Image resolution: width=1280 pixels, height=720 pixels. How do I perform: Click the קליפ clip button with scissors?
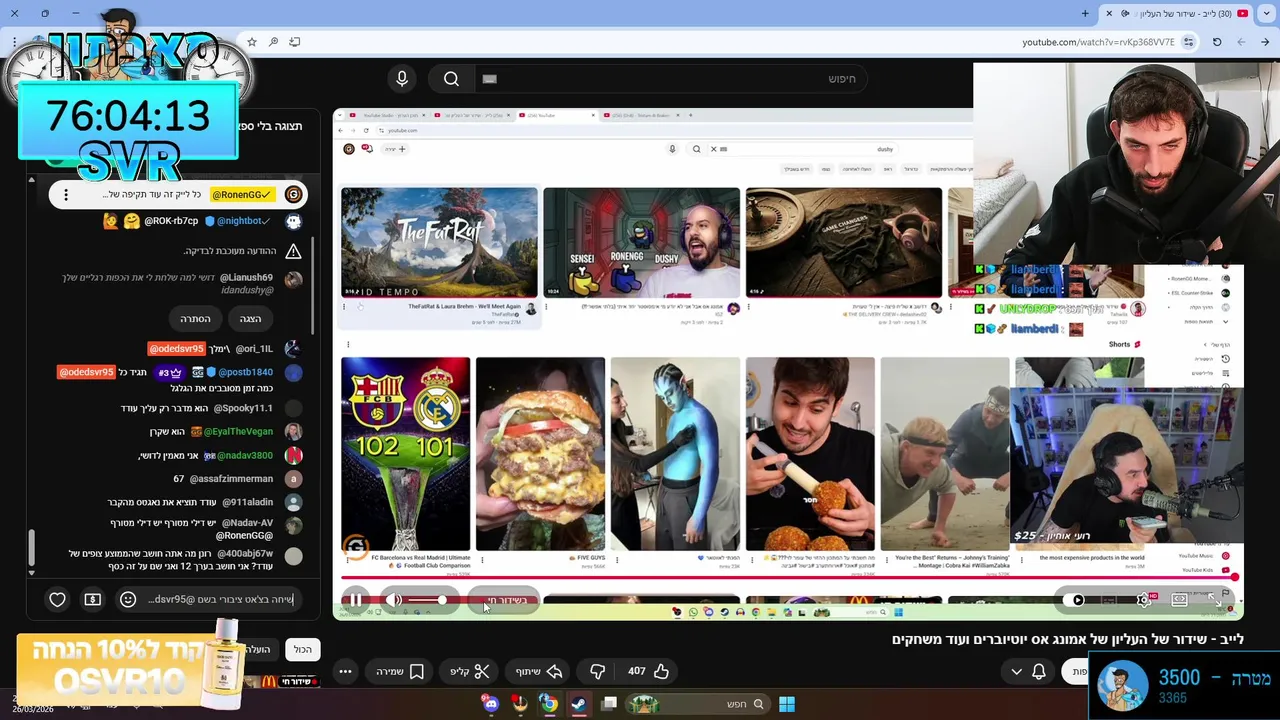[x=469, y=671]
